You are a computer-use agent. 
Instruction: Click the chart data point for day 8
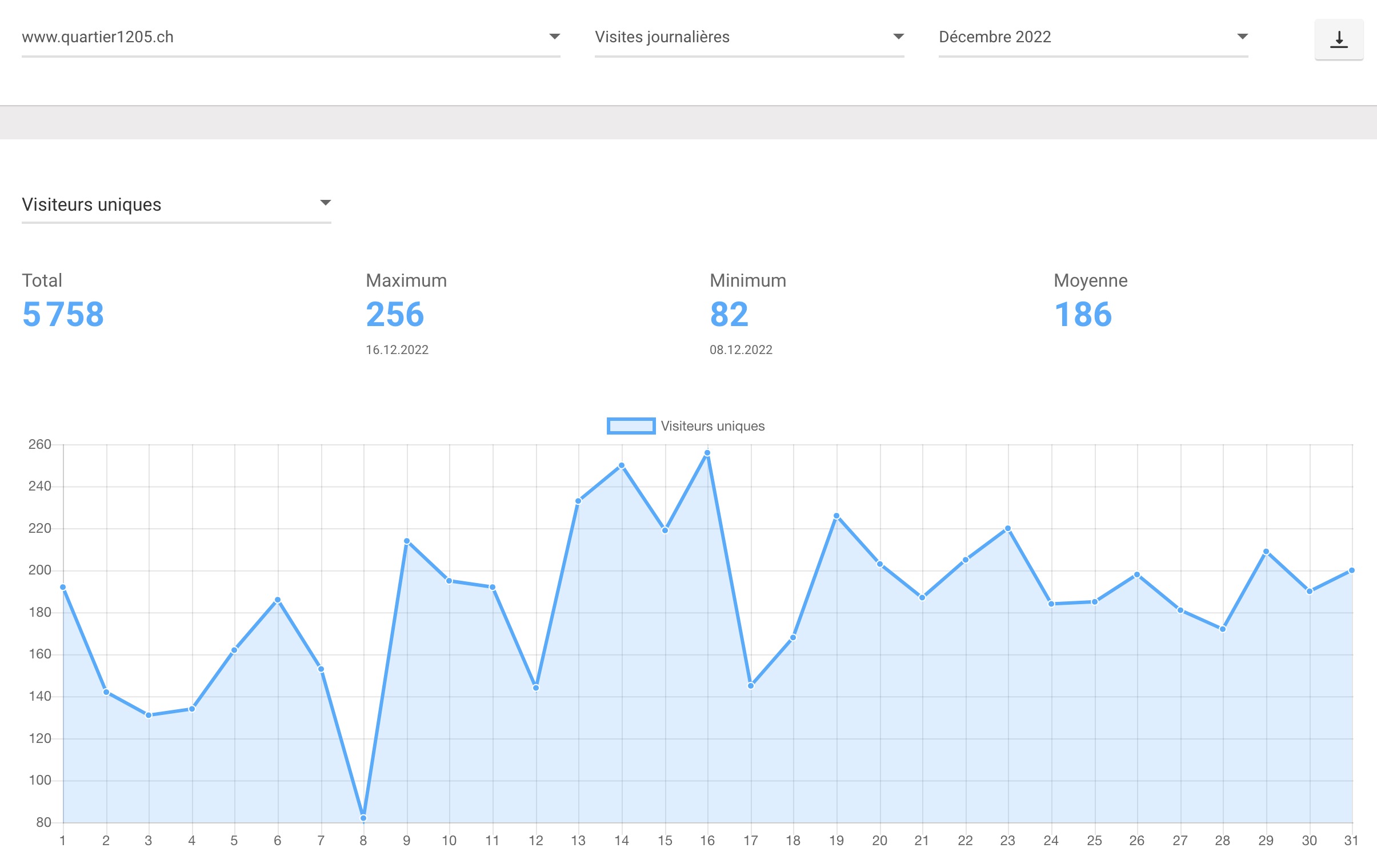point(363,818)
